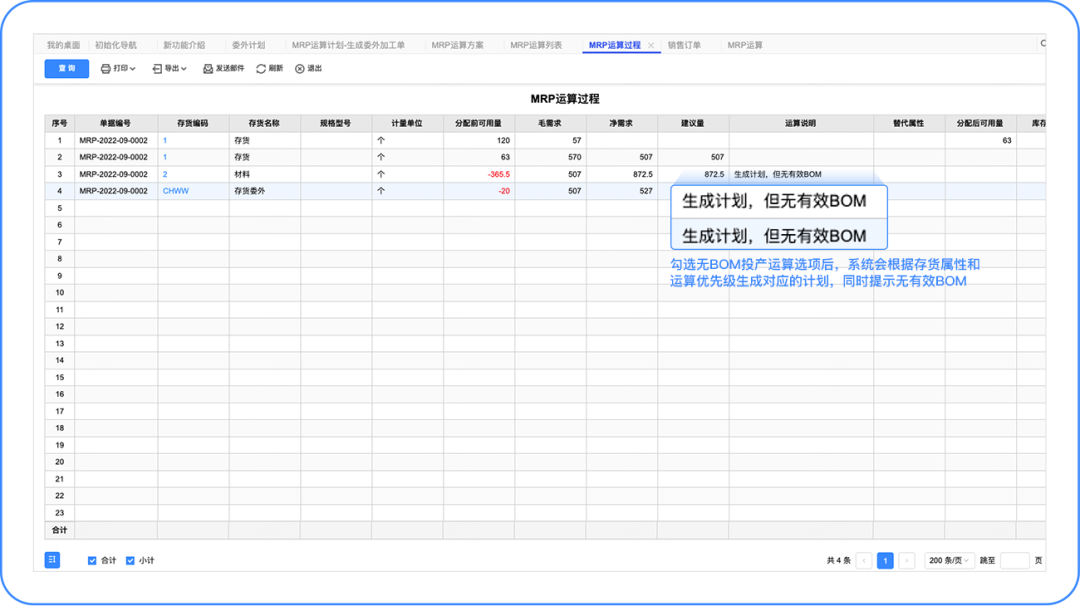Select the 570 毛需求 cell

tap(550, 157)
